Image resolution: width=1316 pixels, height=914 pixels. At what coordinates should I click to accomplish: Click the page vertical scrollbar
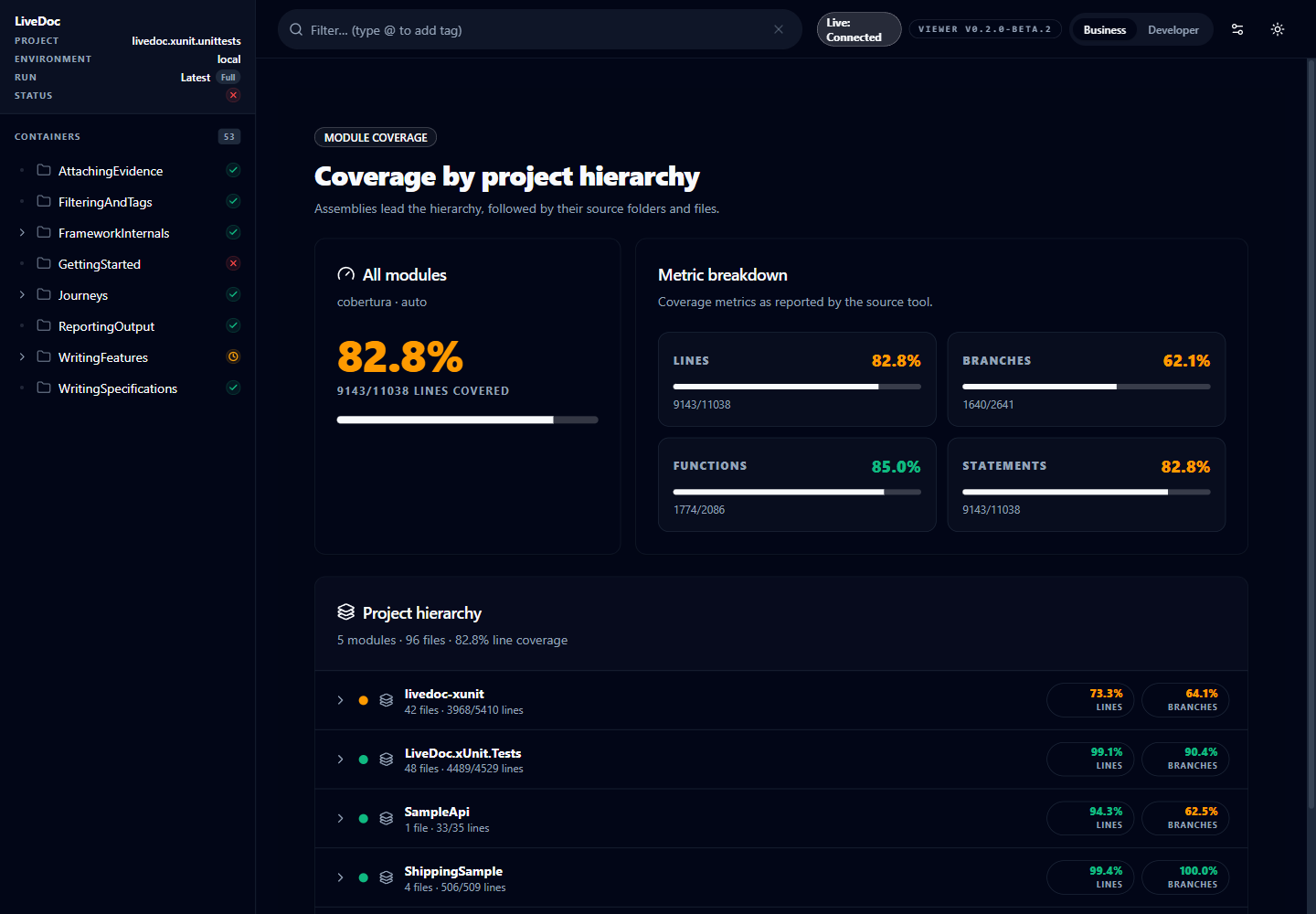pos(1311,434)
